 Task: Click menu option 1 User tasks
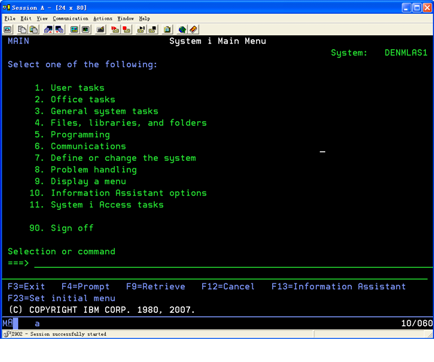pos(69,88)
